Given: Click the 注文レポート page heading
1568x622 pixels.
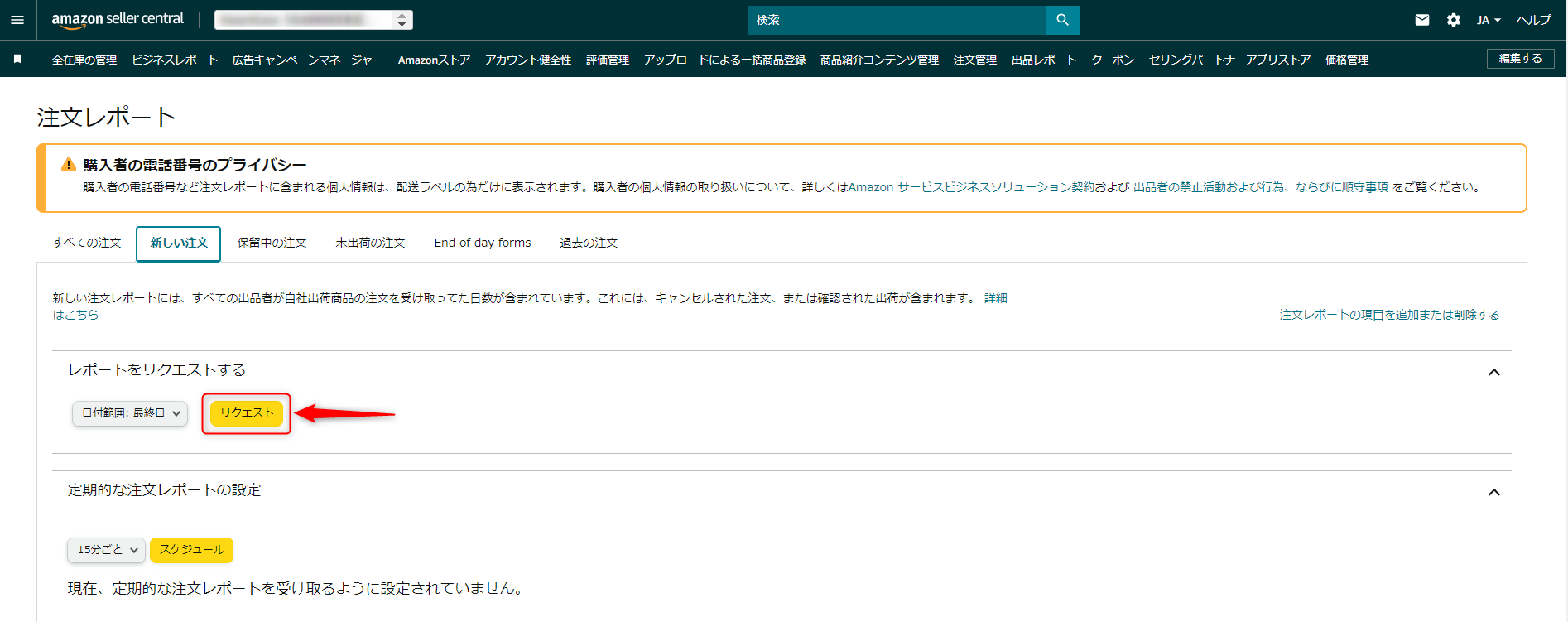Looking at the screenshot, I should [106, 118].
